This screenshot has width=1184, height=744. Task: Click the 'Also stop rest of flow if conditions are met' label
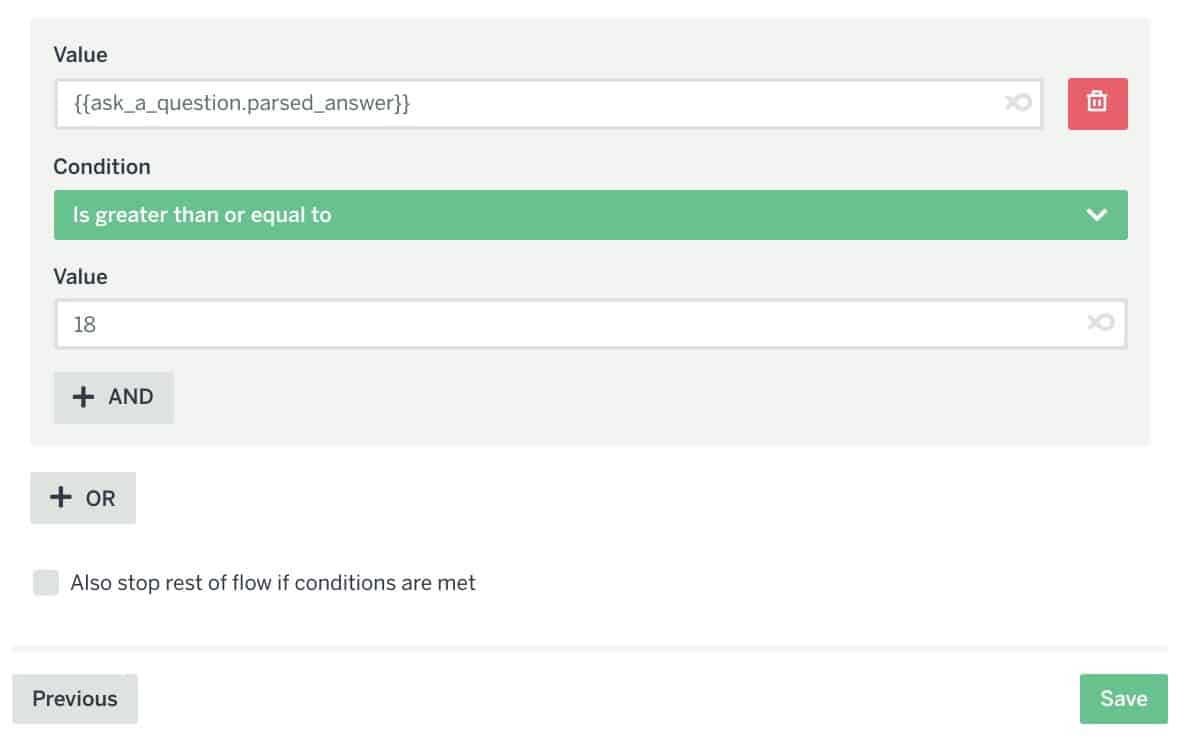273,583
